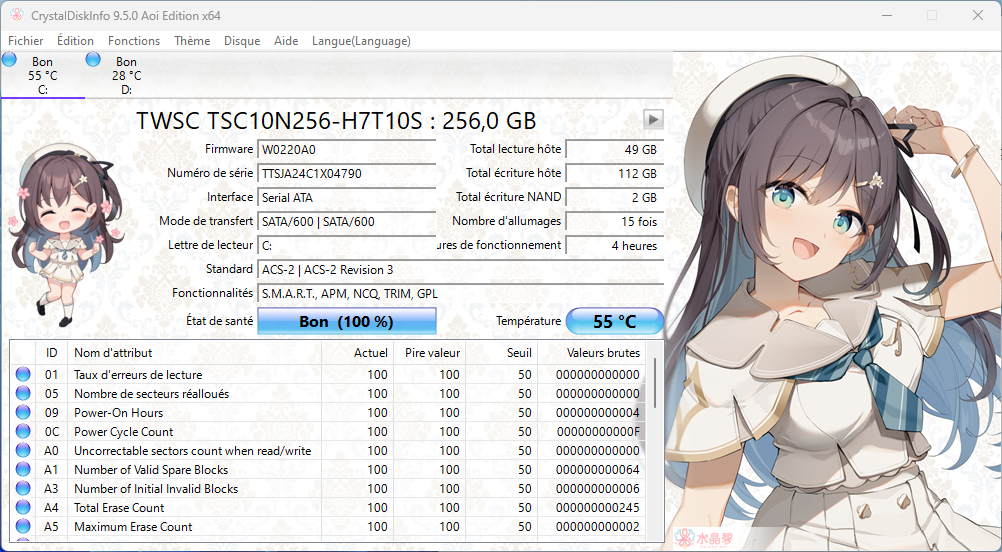The image size is (1002, 552).
Task: Click raw value 000000000245
Action: (x=597, y=508)
